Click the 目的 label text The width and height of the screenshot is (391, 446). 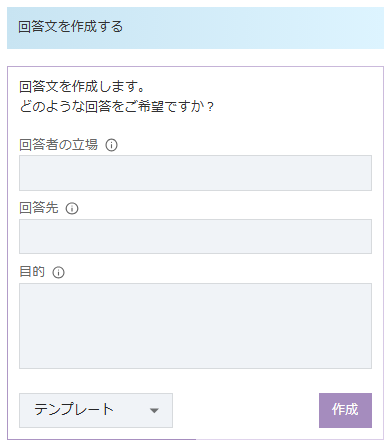pos(32,272)
